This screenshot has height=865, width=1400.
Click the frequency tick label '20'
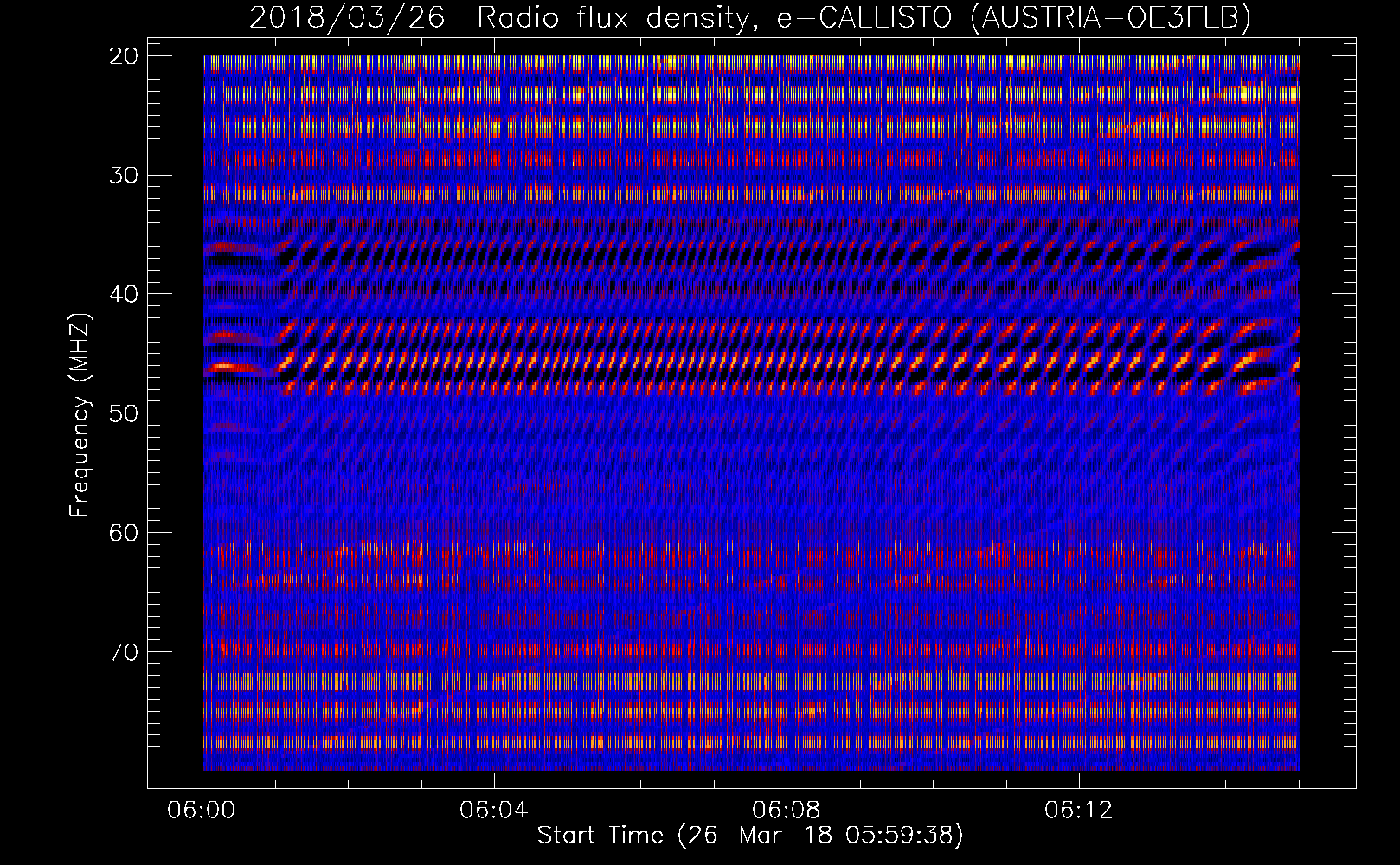coord(124,56)
